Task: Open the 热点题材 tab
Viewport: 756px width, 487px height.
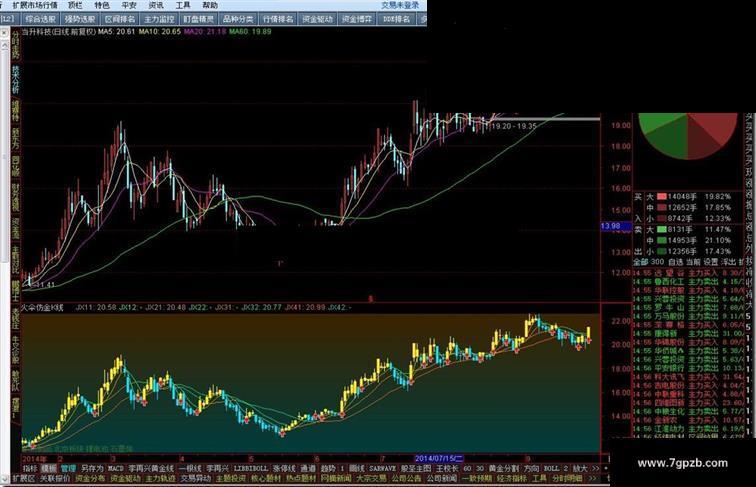Action: 301,478
